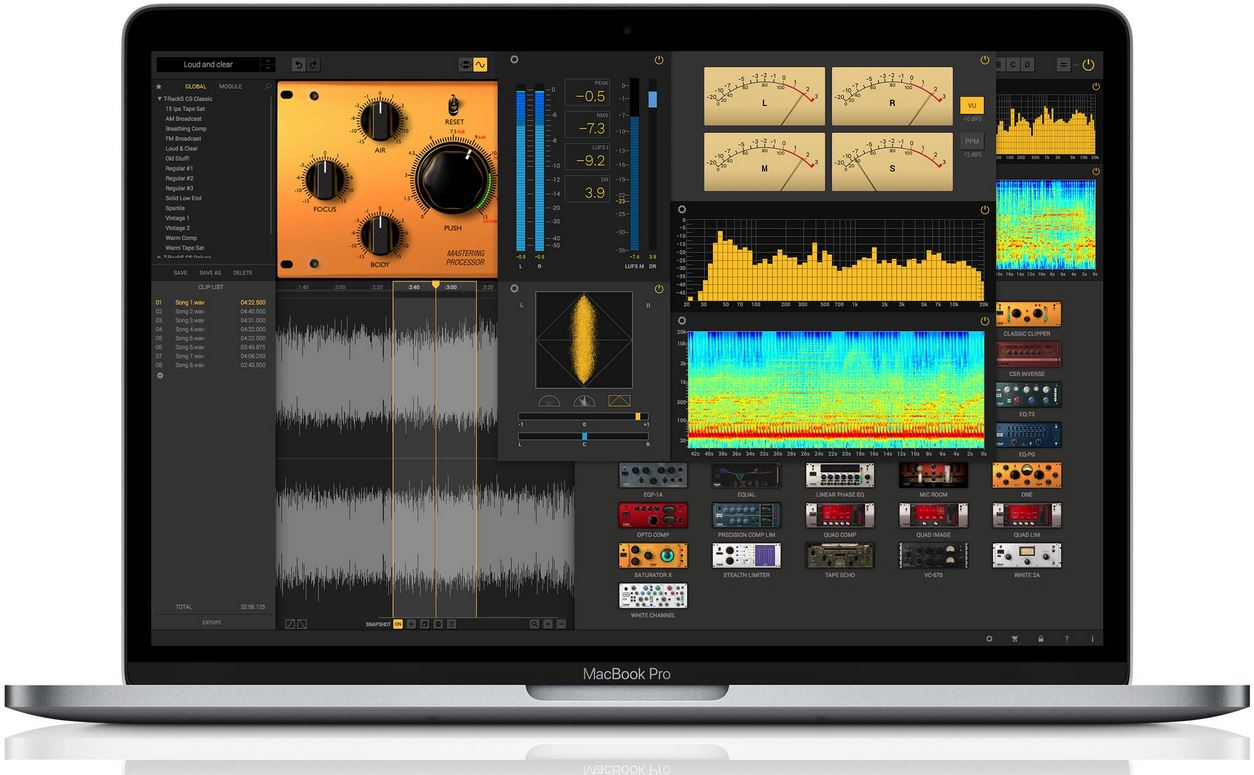Open info icon in footer
Screen dimensions: 1254x775
pos(1091,638)
